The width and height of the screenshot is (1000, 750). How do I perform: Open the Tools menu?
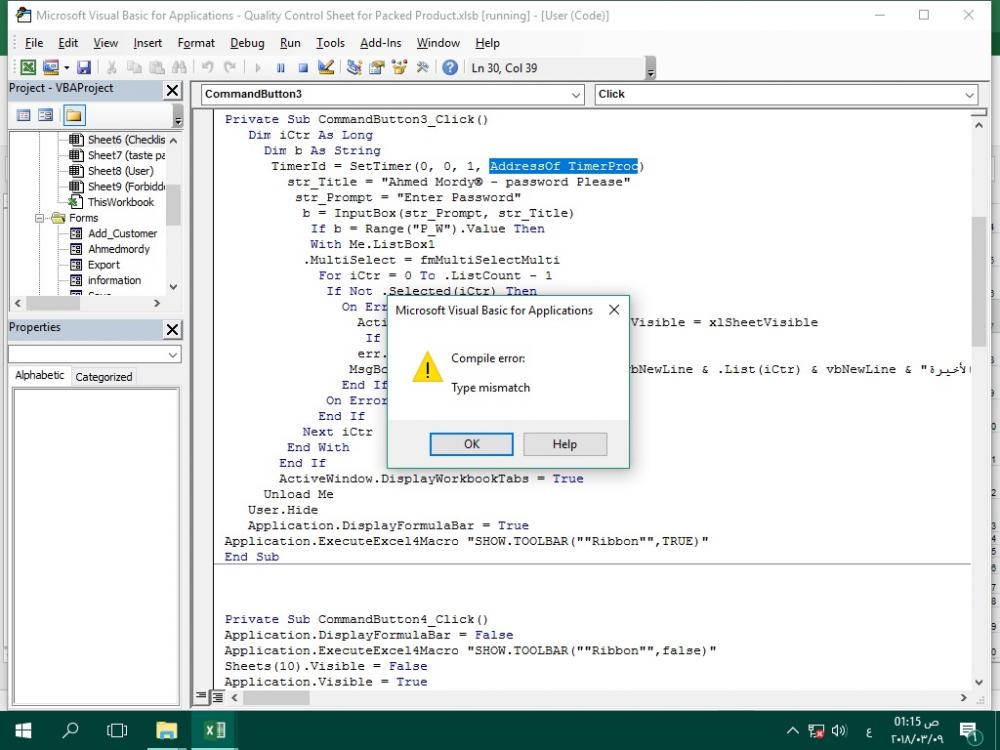coord(330,43)
